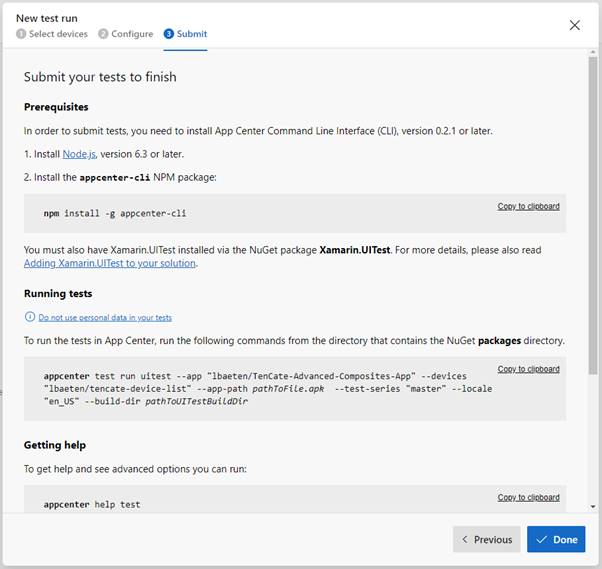Screen dimensions: 602x569
Task: Click the step 2 circle icon
Action: tap(103, 34)
